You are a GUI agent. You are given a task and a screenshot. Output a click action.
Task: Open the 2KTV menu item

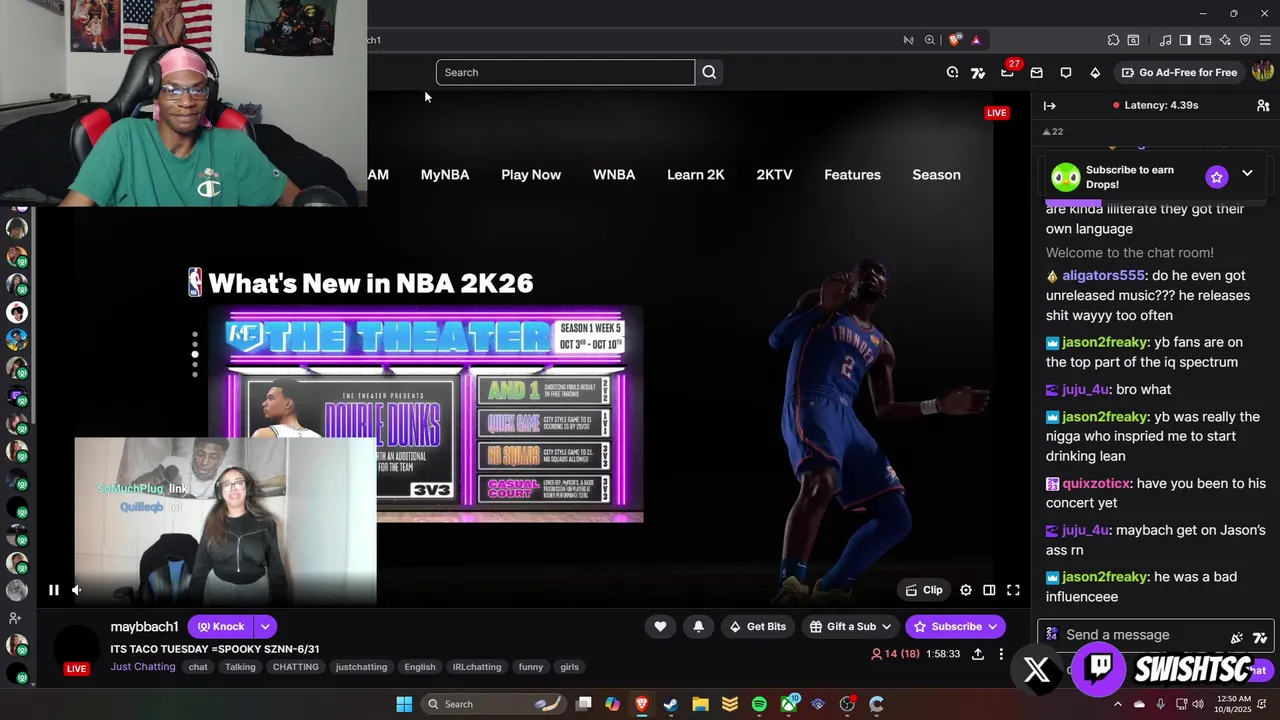[774, 174]
